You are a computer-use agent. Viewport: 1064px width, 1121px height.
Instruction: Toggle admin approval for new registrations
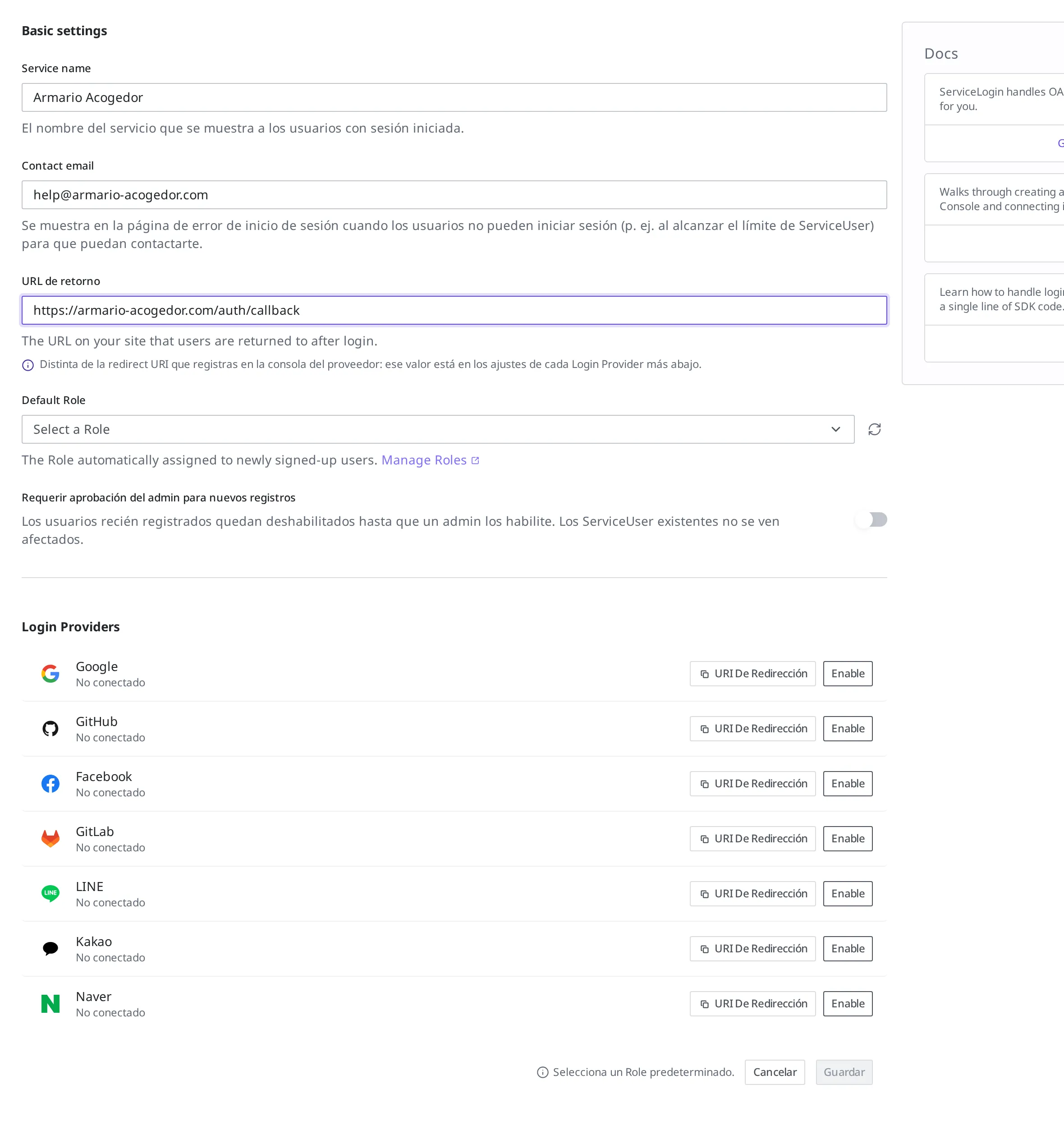[x=871, y=519]
